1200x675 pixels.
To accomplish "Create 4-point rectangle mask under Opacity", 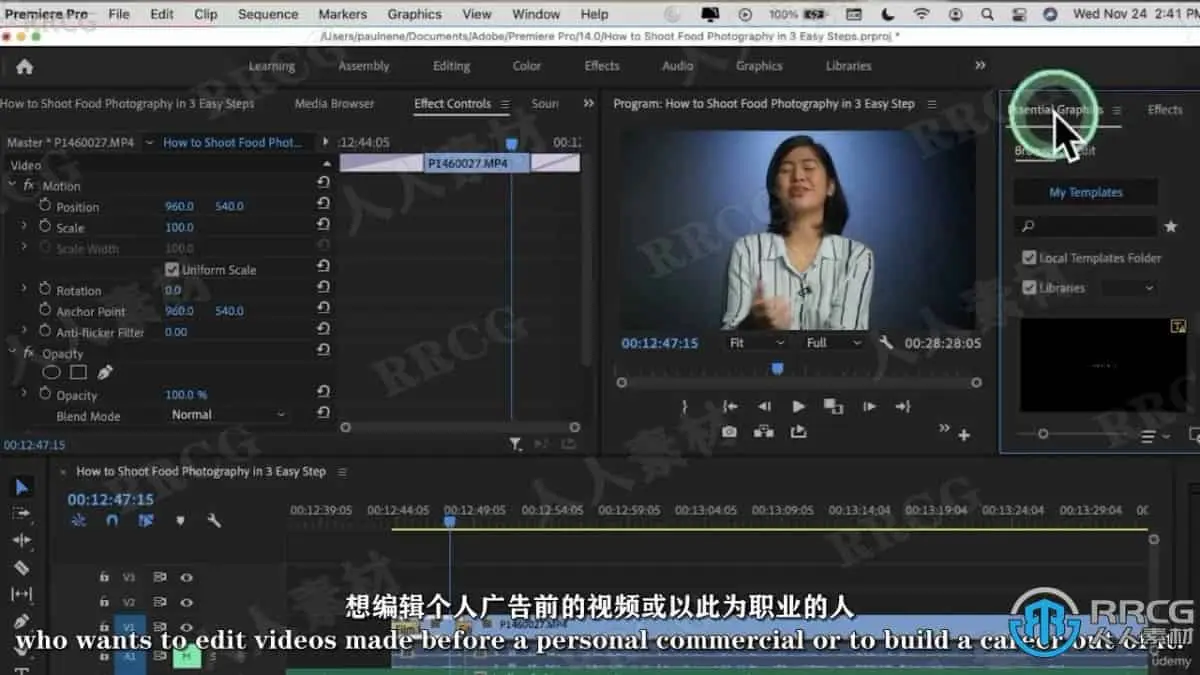I will click(x=78, y=372).
